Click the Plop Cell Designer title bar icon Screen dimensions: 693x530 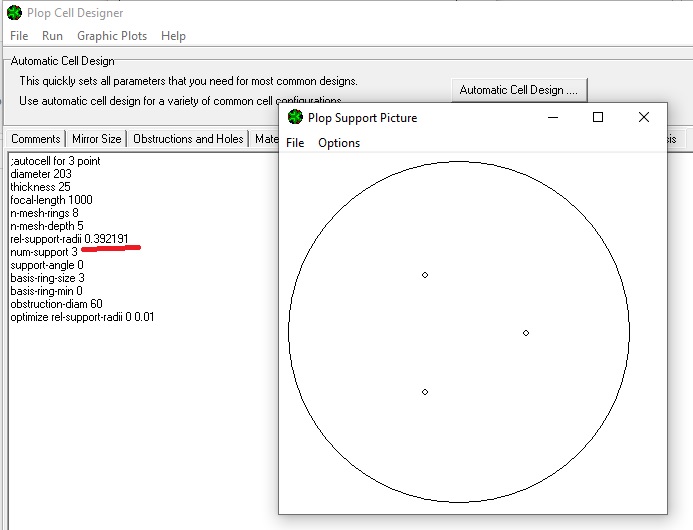click(13, 13)
